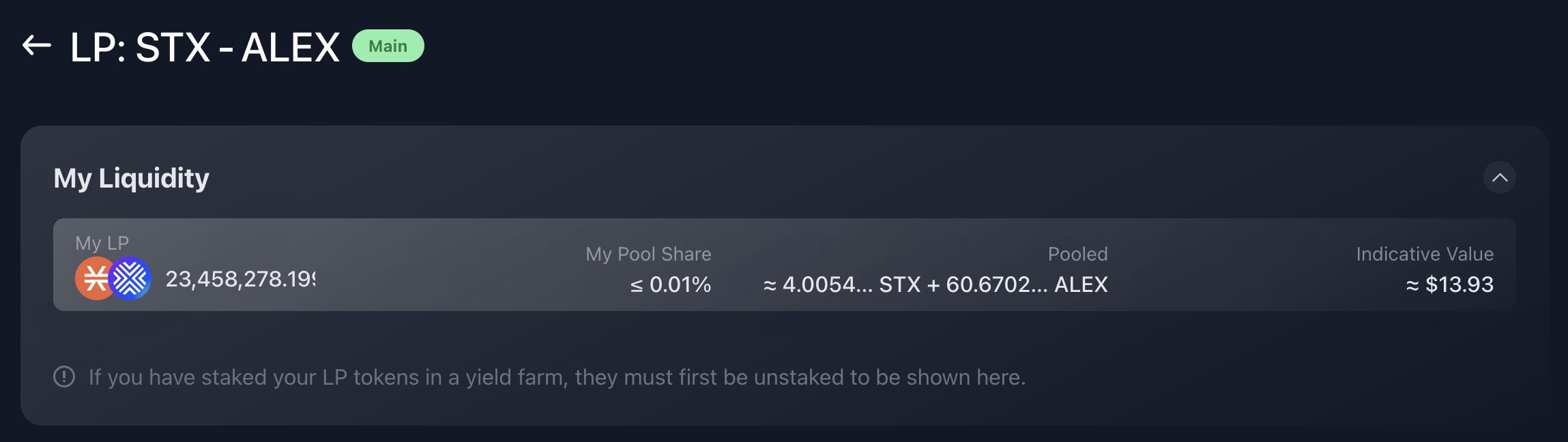This screenshot has width=1568, height=442.
Task: Click the Pooled label
Action: [1077, 254]
